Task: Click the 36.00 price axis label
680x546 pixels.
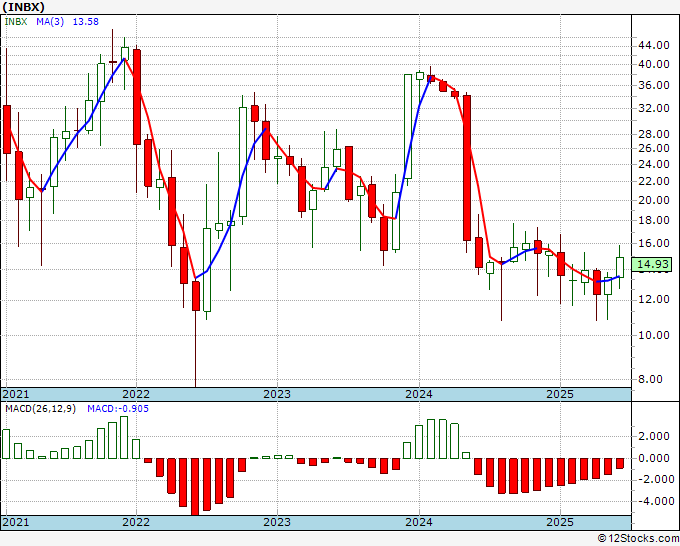Action: (x=653, y=85)
